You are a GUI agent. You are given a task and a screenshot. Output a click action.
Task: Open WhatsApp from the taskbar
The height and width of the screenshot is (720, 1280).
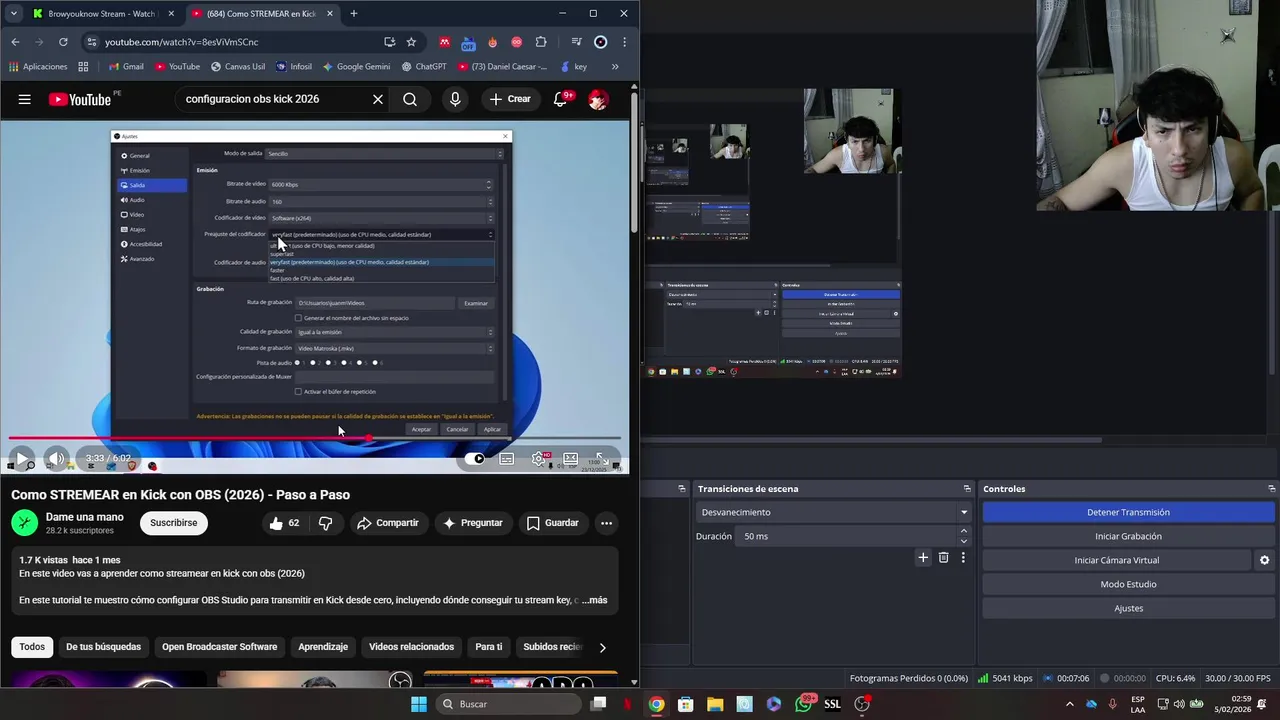point(803,704)
